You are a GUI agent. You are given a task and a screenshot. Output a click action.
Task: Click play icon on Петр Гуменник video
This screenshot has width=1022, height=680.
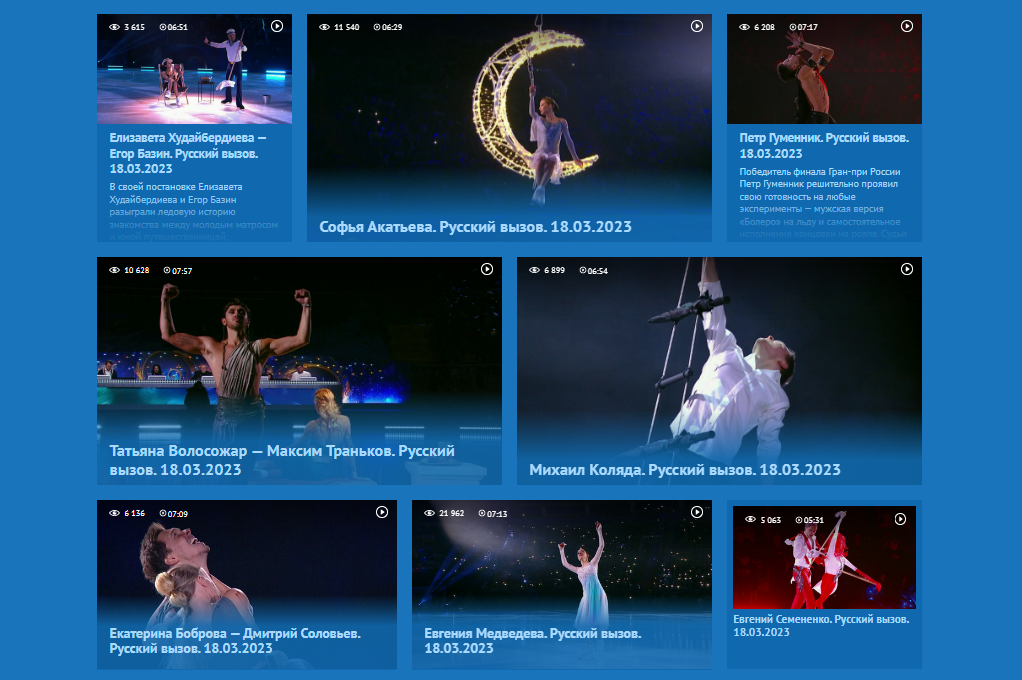coord(907,26)
